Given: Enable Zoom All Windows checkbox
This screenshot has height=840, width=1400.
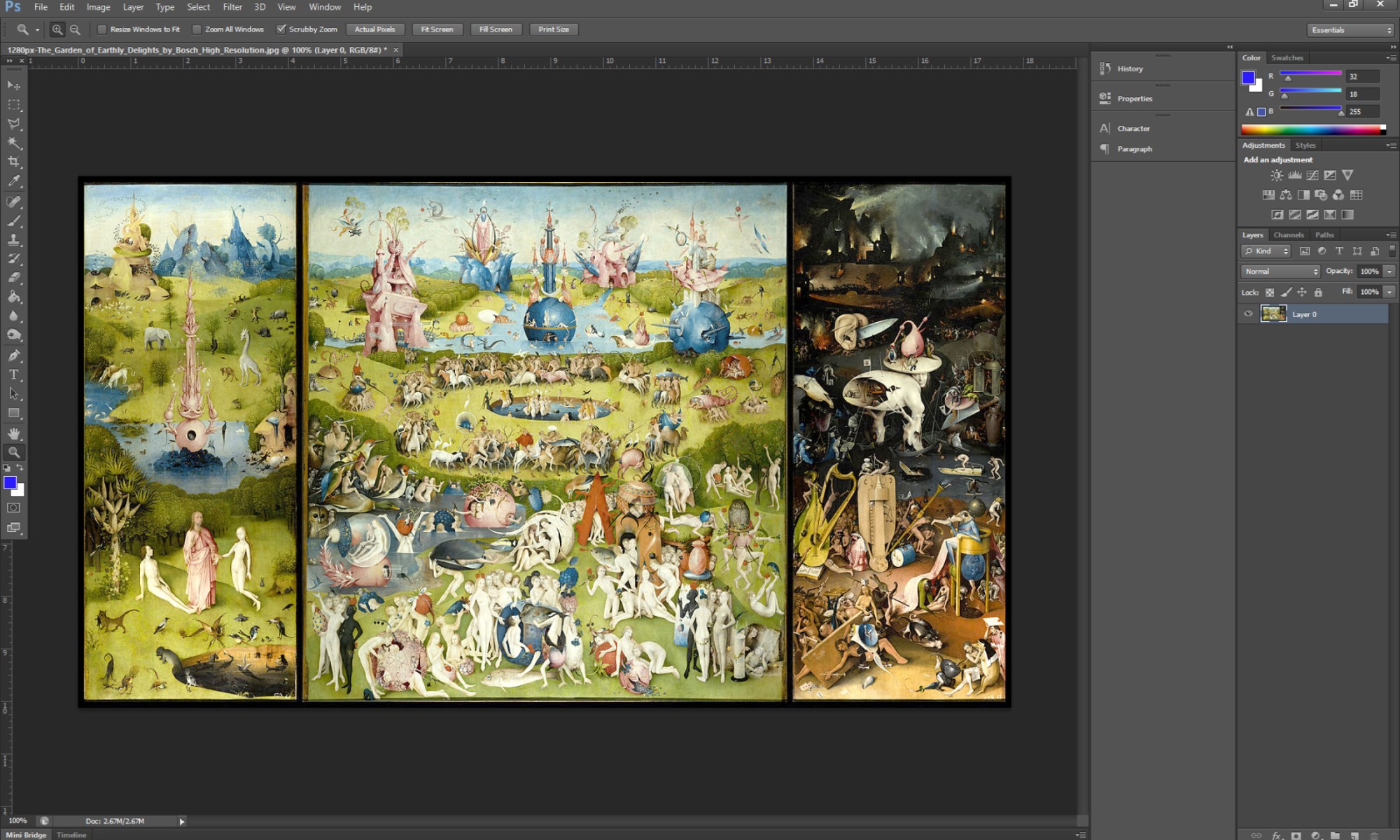Looking at the screenshot, I should click(x=197, y=29).
